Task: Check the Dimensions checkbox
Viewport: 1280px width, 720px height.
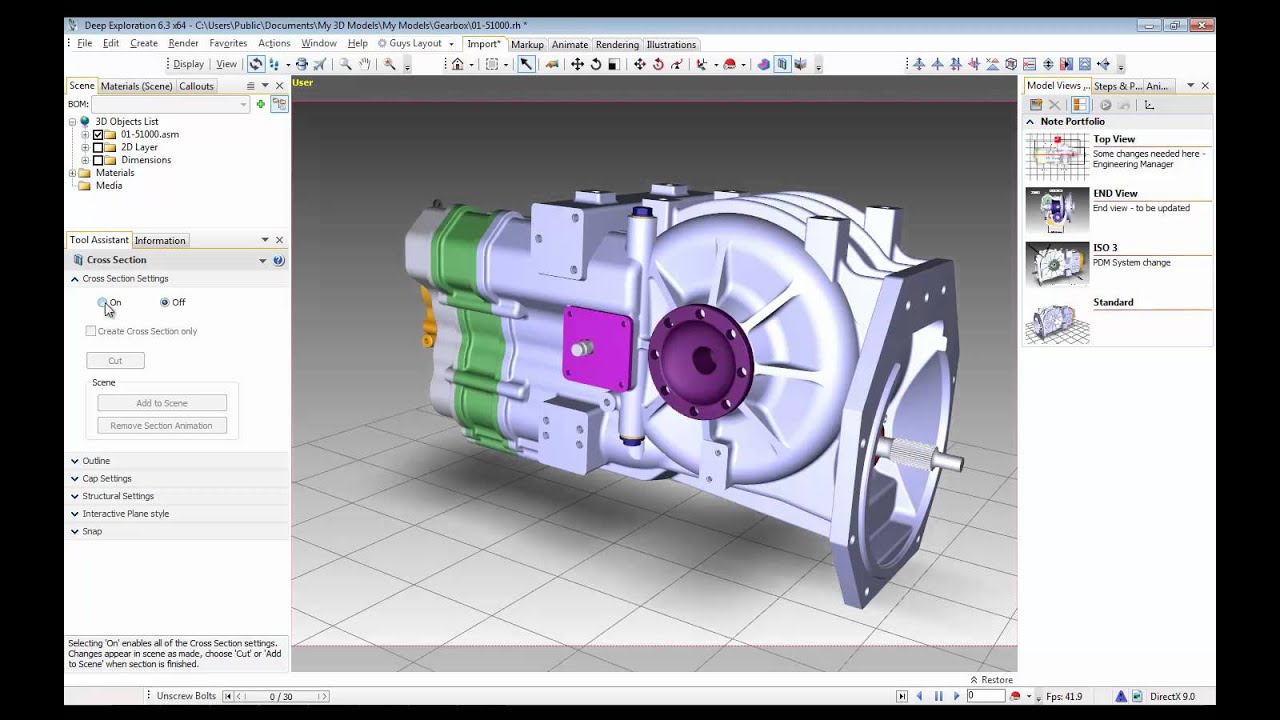Action: tap(98, 160)
